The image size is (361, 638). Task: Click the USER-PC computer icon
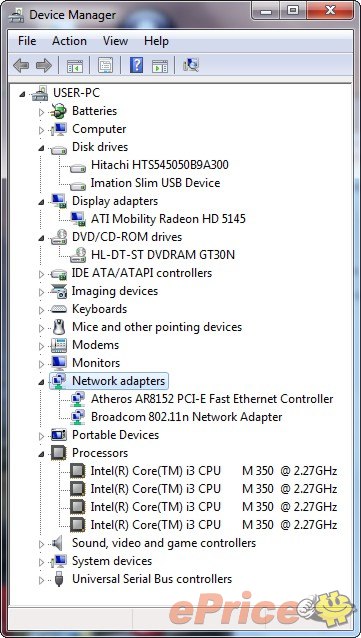(40, 93)
